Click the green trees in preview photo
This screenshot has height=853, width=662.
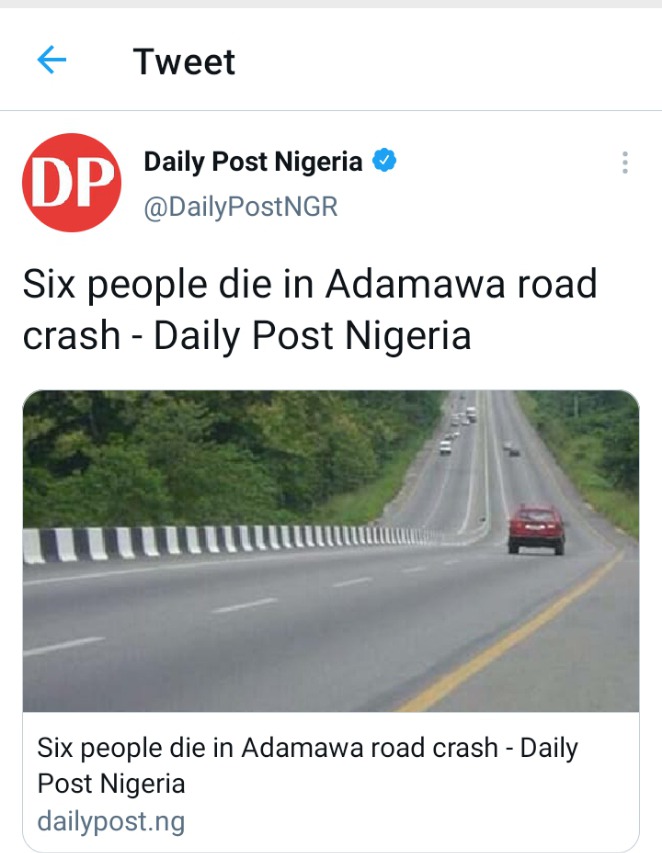(x=218, y=457)
